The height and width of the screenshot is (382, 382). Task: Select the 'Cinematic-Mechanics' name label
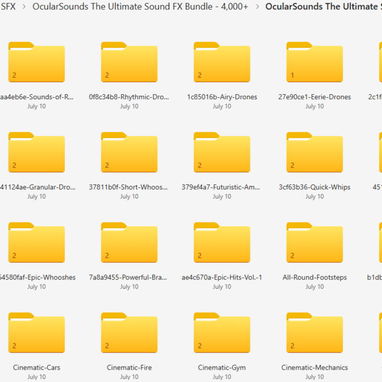pyautogui.click(x=315, y=368)
